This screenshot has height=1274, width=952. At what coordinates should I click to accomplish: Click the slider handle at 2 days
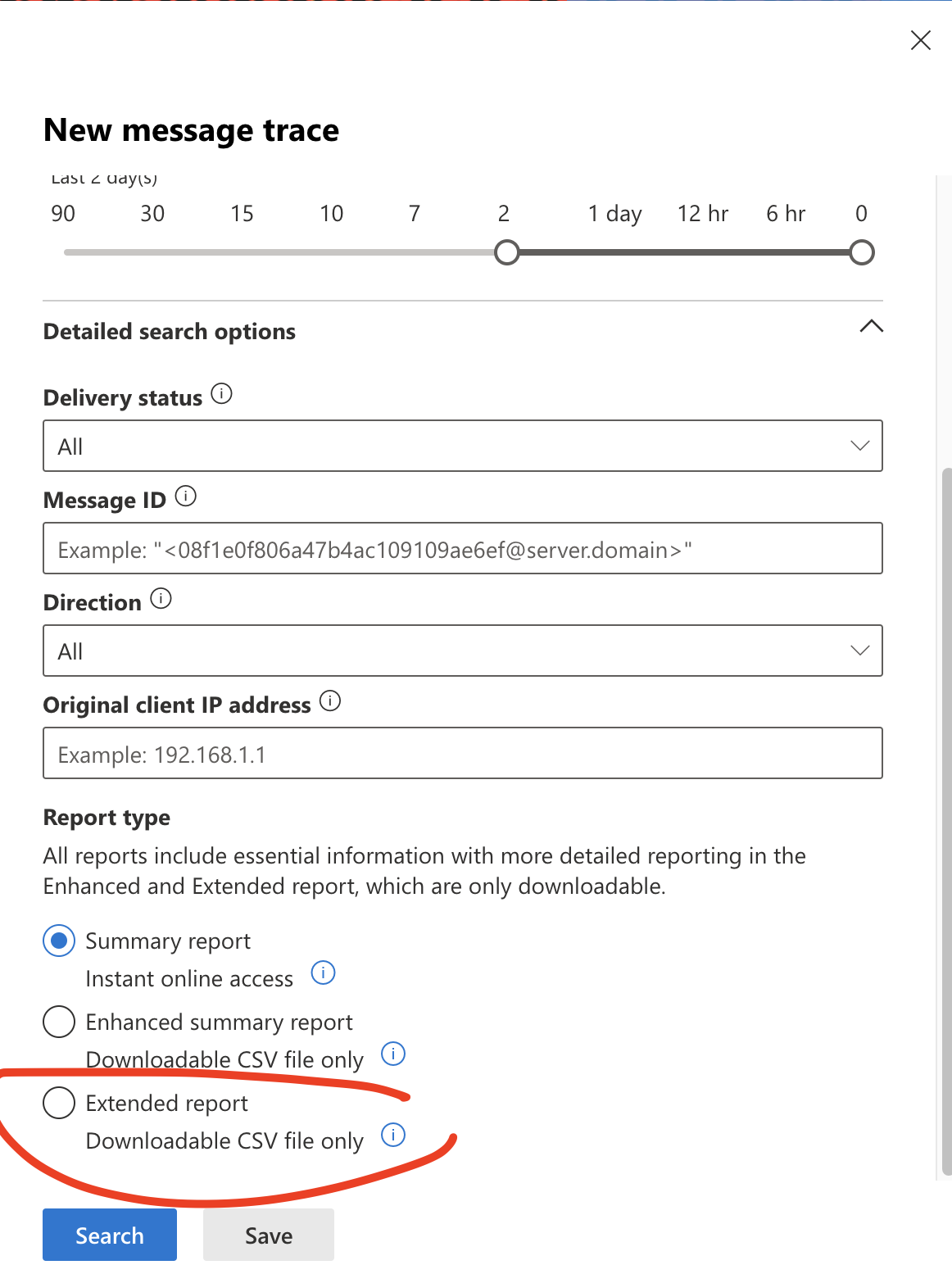pos(507,252)
